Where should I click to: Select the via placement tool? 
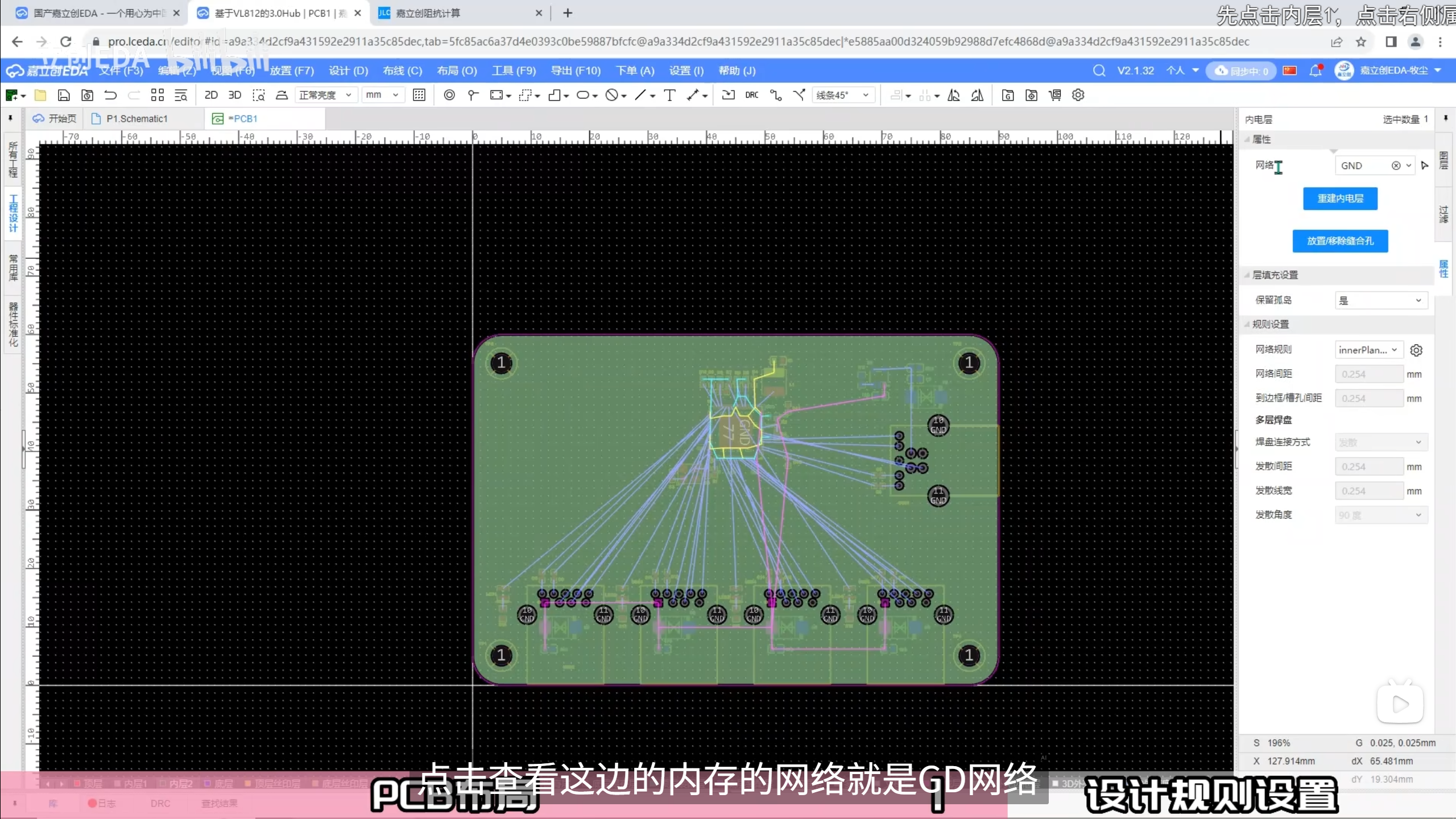click(x=449, y=95)
